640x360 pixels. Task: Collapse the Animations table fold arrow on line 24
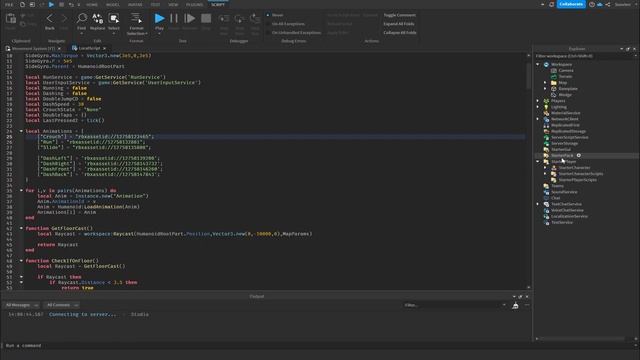[21, 131]
